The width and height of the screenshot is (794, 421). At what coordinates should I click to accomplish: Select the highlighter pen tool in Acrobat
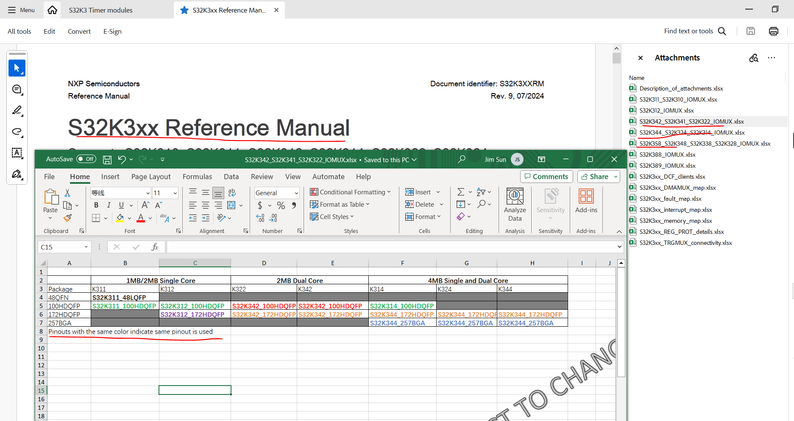[17, 110]
